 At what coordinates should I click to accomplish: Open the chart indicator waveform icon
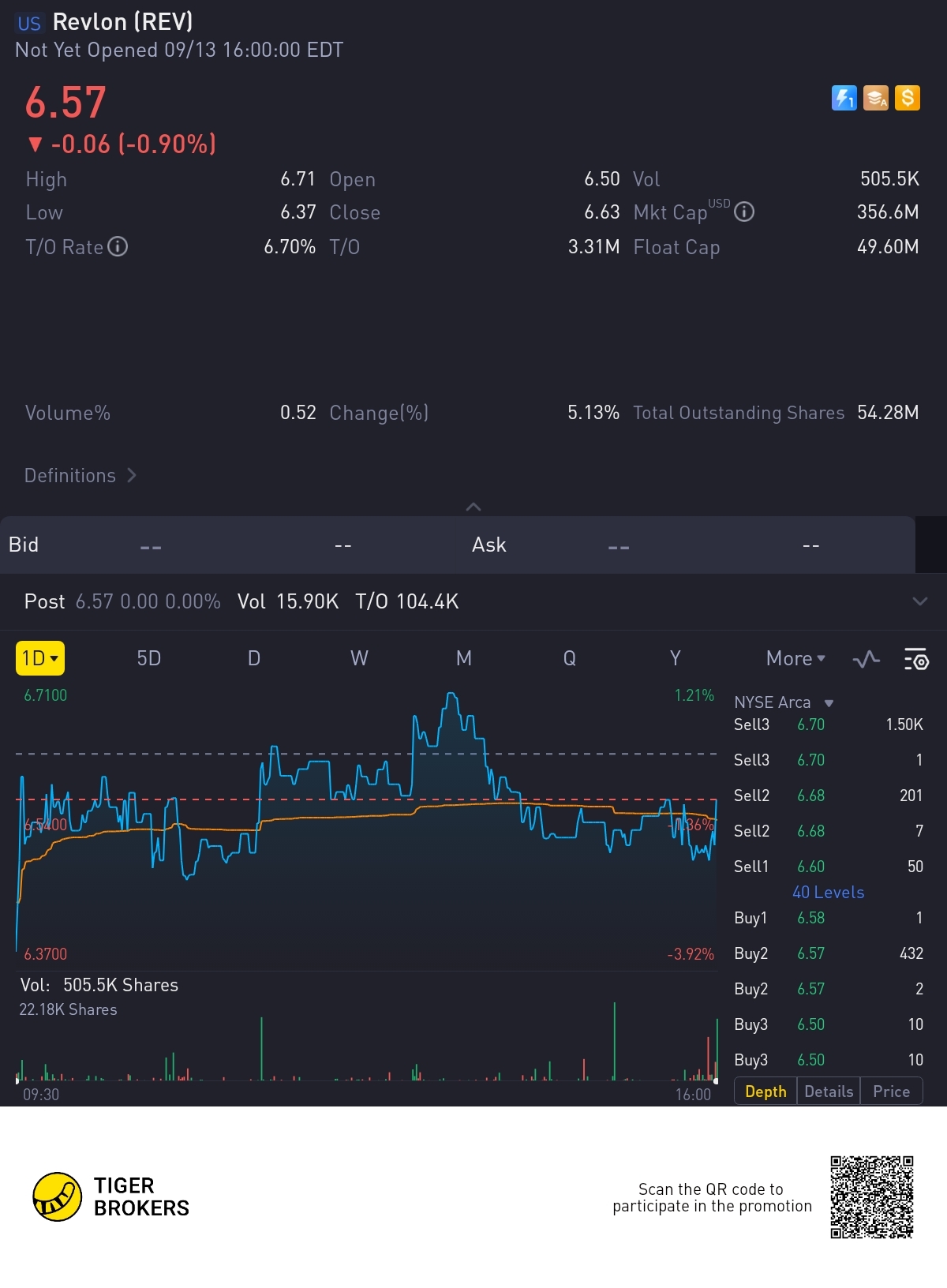[x=867, y=659]
